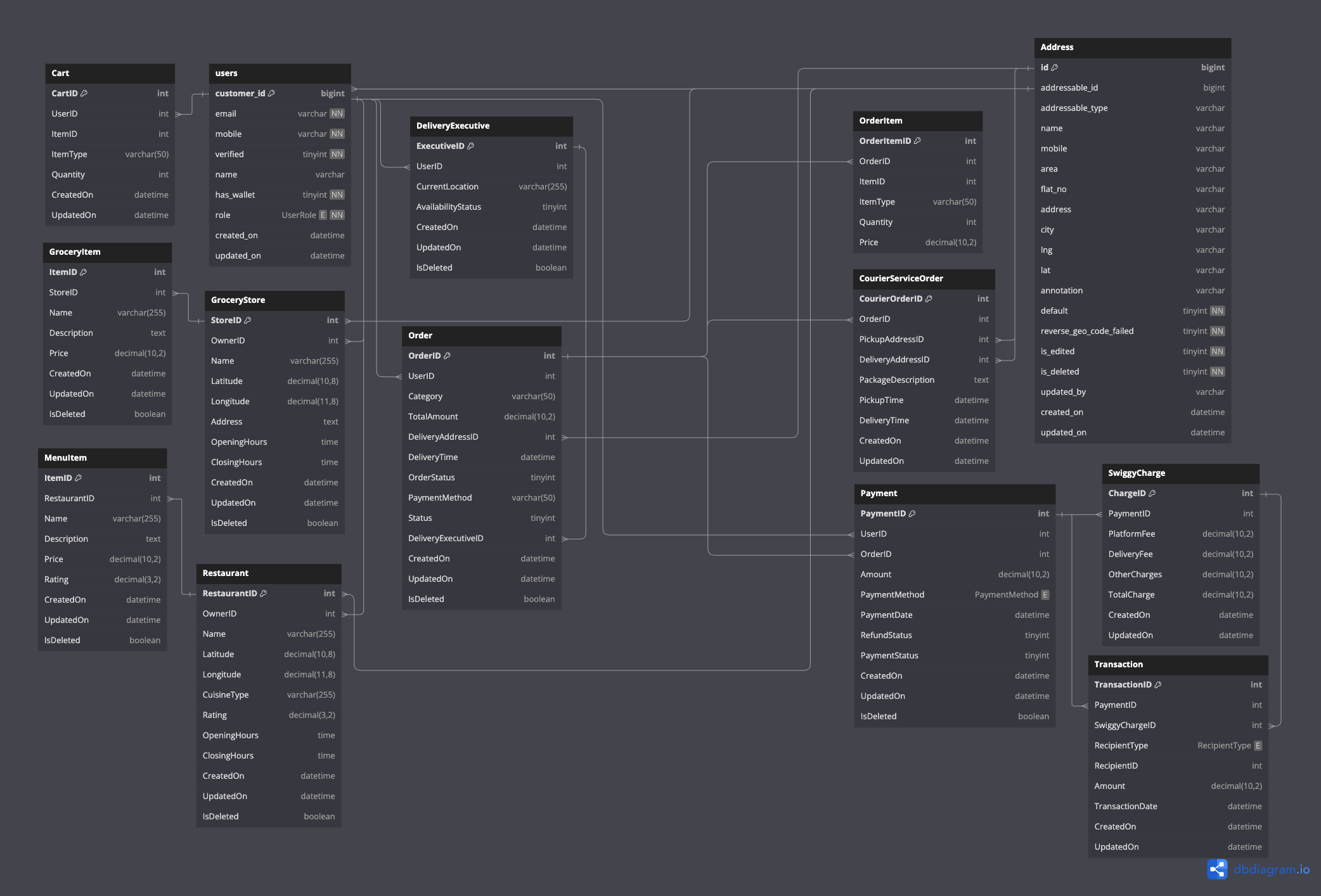The height and width of the screenshot is (896, 1321).
Task: Click the key icon beside StoreID in GroceryStore
Action: [247, 320]
